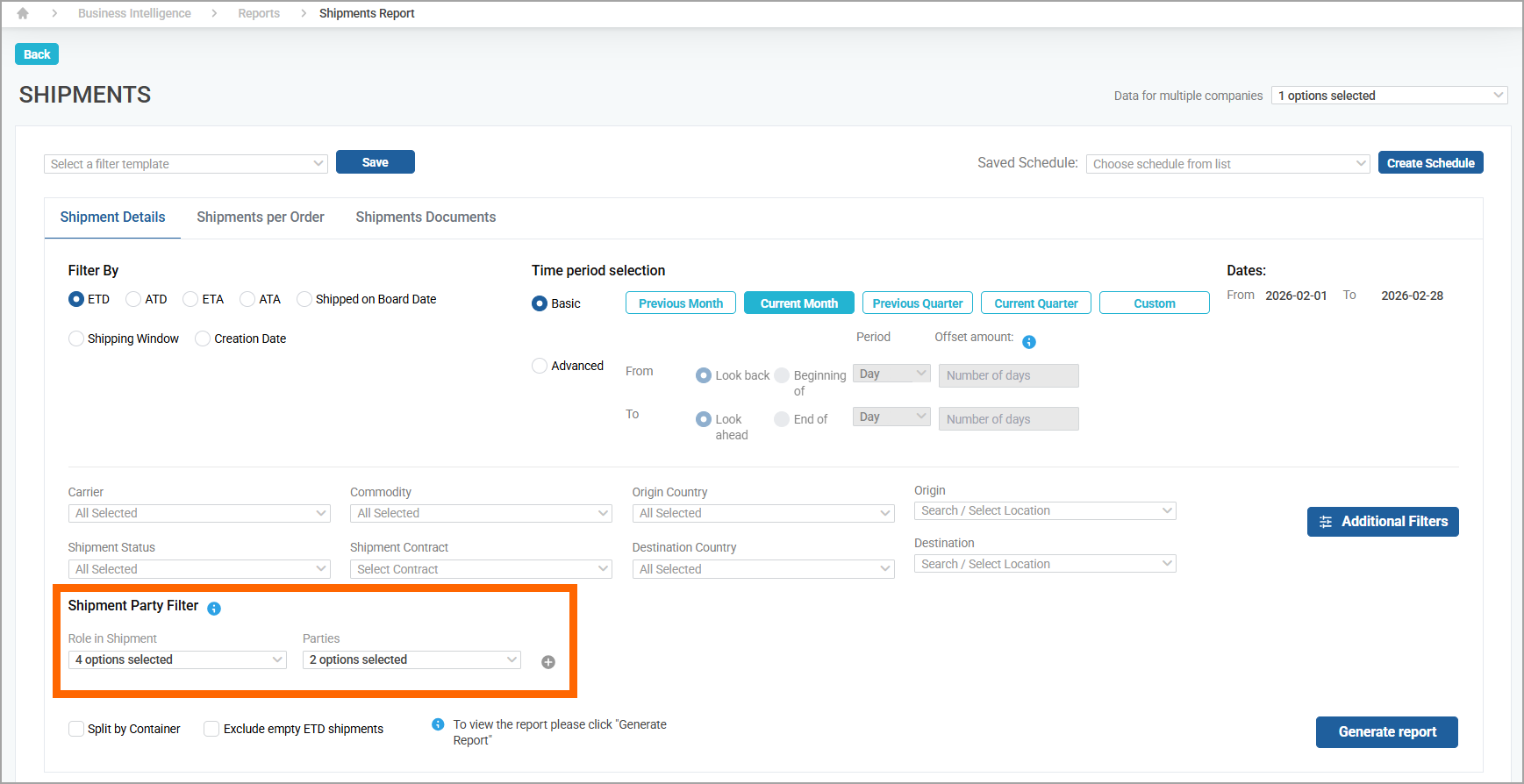This screenshot has width=1524, height=784.
Task: Open the Commodity dropdown
Action: pos(481,513)
